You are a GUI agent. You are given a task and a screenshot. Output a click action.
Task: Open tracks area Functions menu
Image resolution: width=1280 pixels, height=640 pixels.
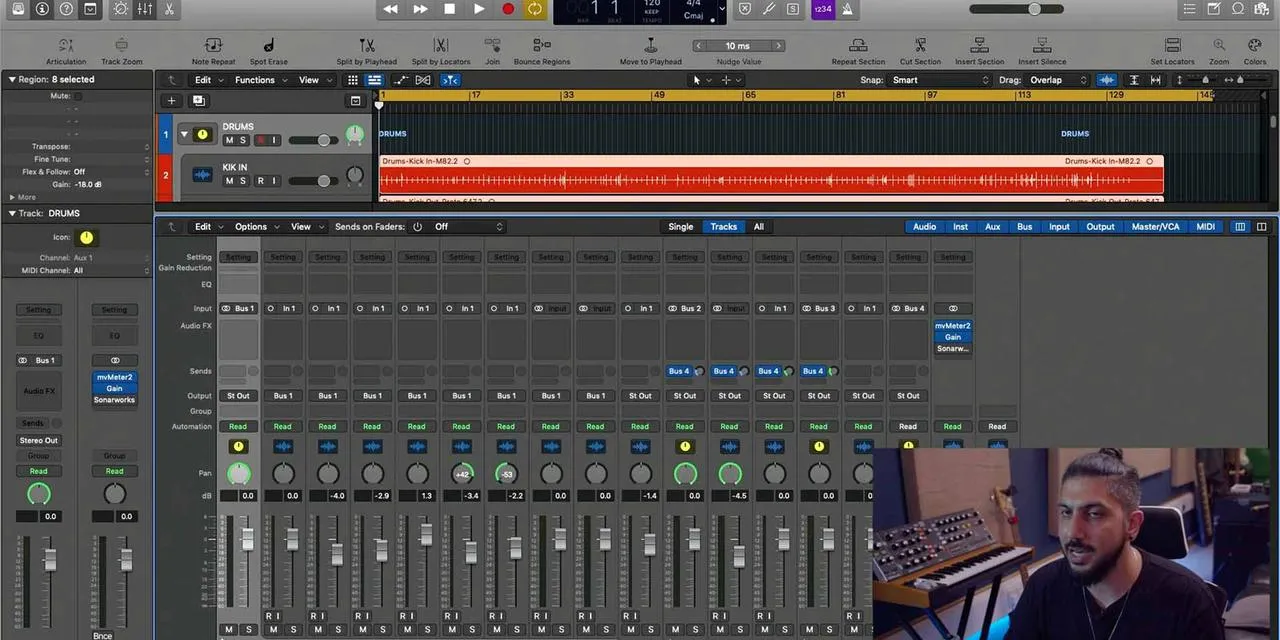260,80
